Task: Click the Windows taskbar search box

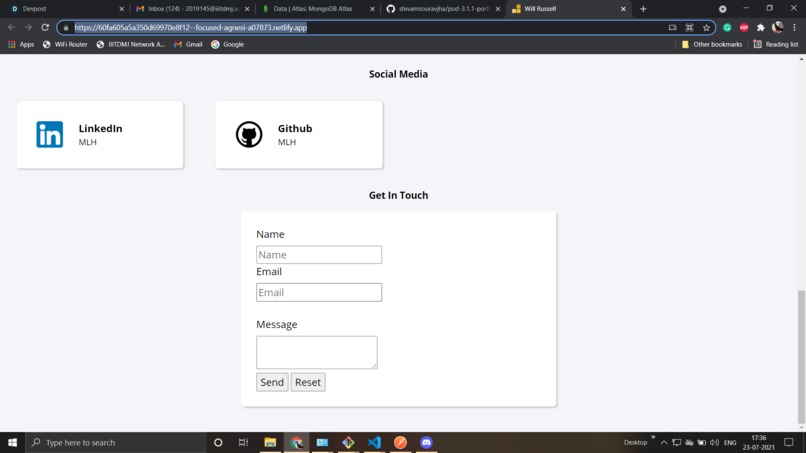Action: 115,442
